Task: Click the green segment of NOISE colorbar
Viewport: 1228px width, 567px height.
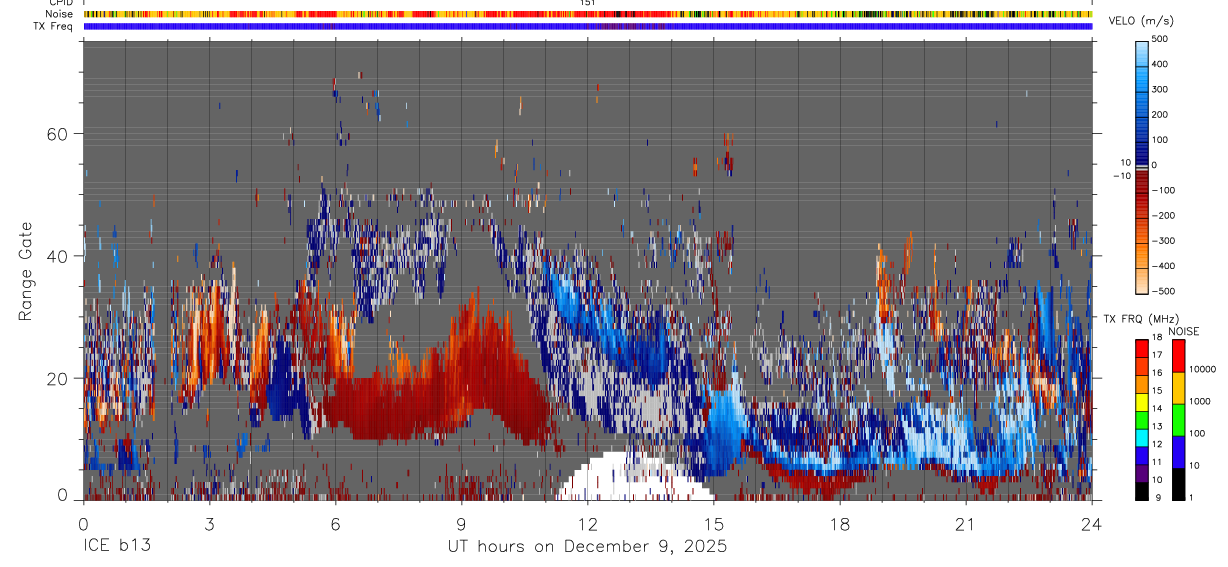Action: [1178, 420]
